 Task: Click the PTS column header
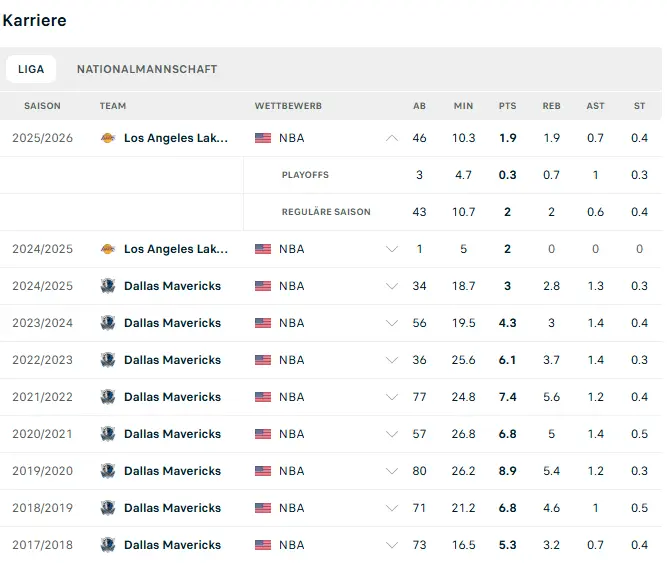pyautogui.click(x=507, y=106)
